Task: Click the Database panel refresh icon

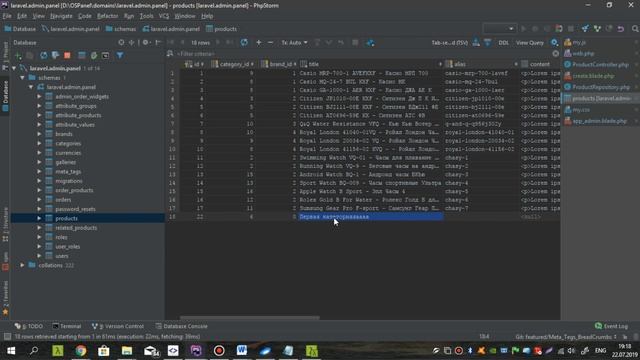Action: [x=43, y=56]
